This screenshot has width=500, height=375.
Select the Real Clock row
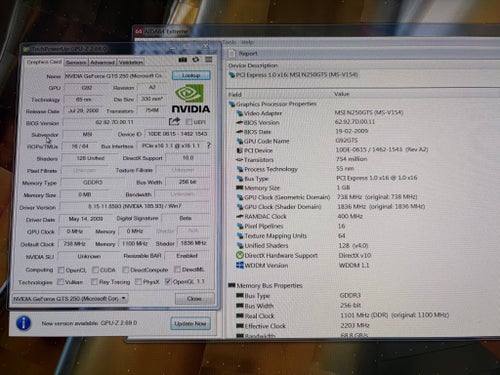click(x=343, y=315)
